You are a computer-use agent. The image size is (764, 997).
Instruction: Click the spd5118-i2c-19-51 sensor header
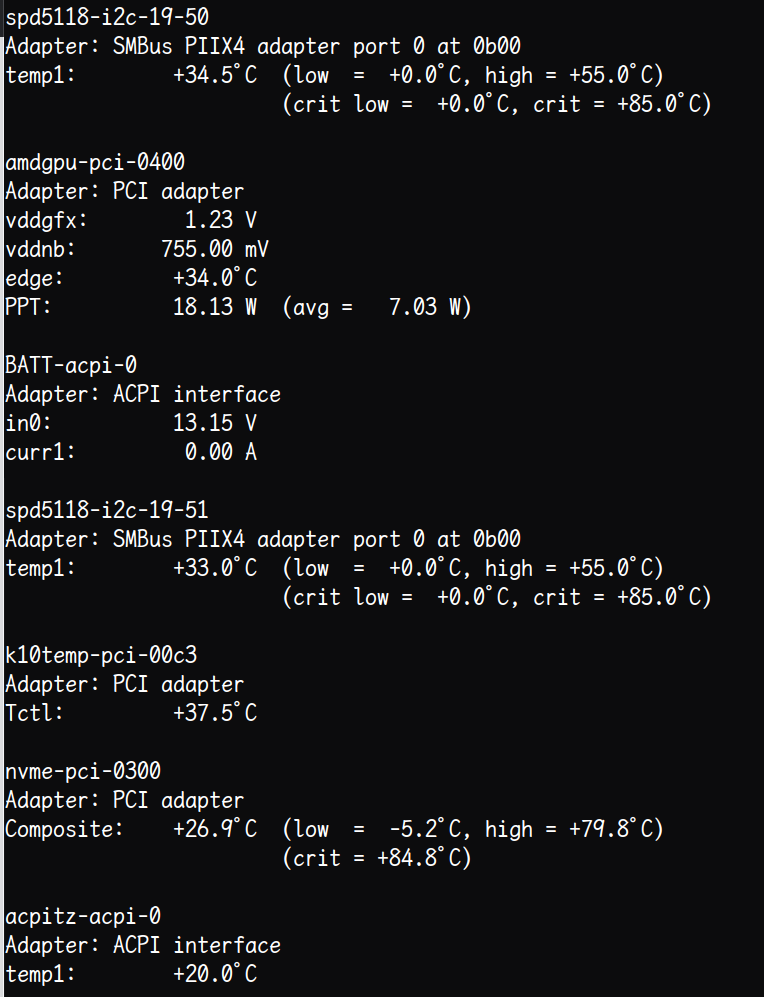[x=107, y=510]
